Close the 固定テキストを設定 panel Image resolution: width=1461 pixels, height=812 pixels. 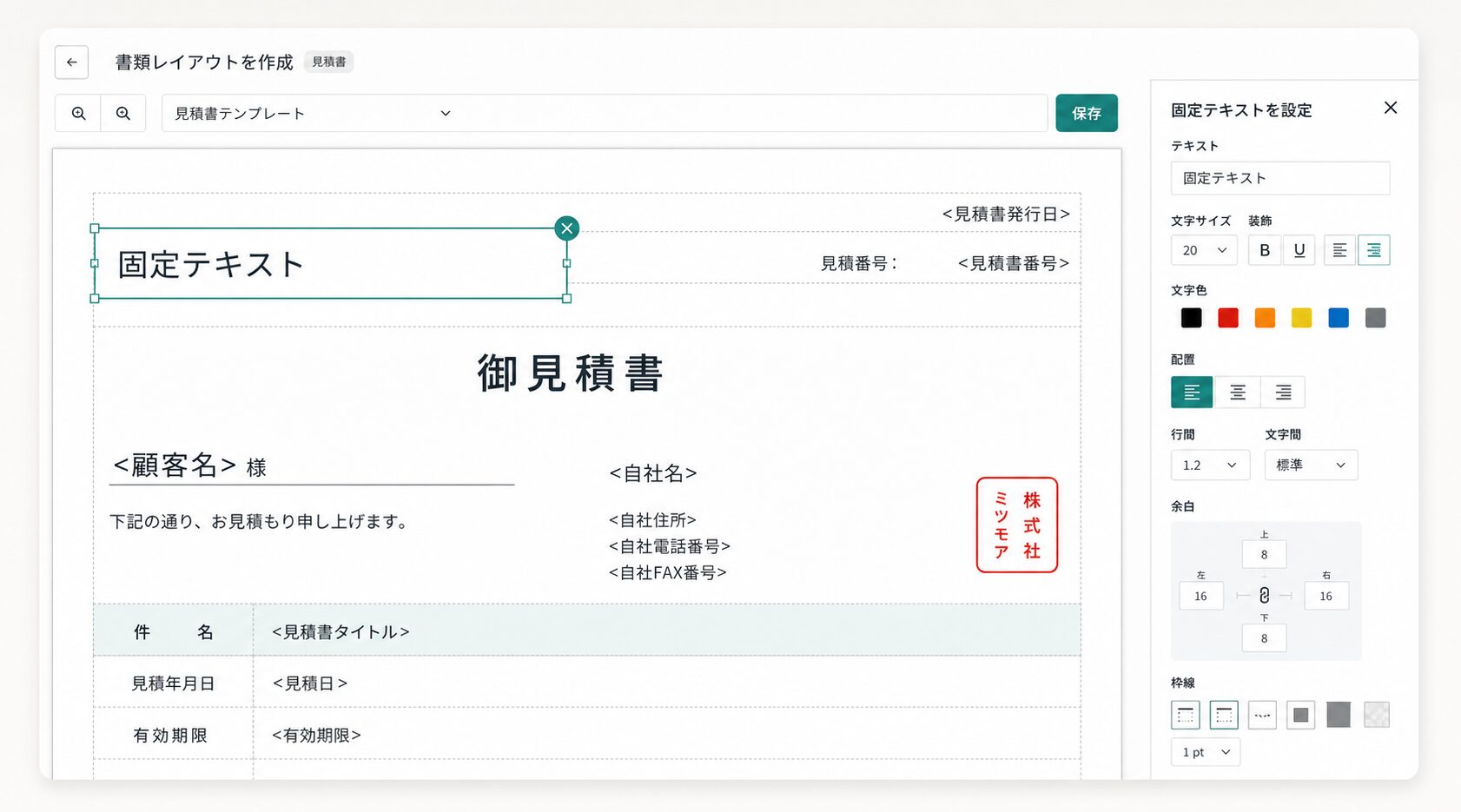pos(1391,108)
